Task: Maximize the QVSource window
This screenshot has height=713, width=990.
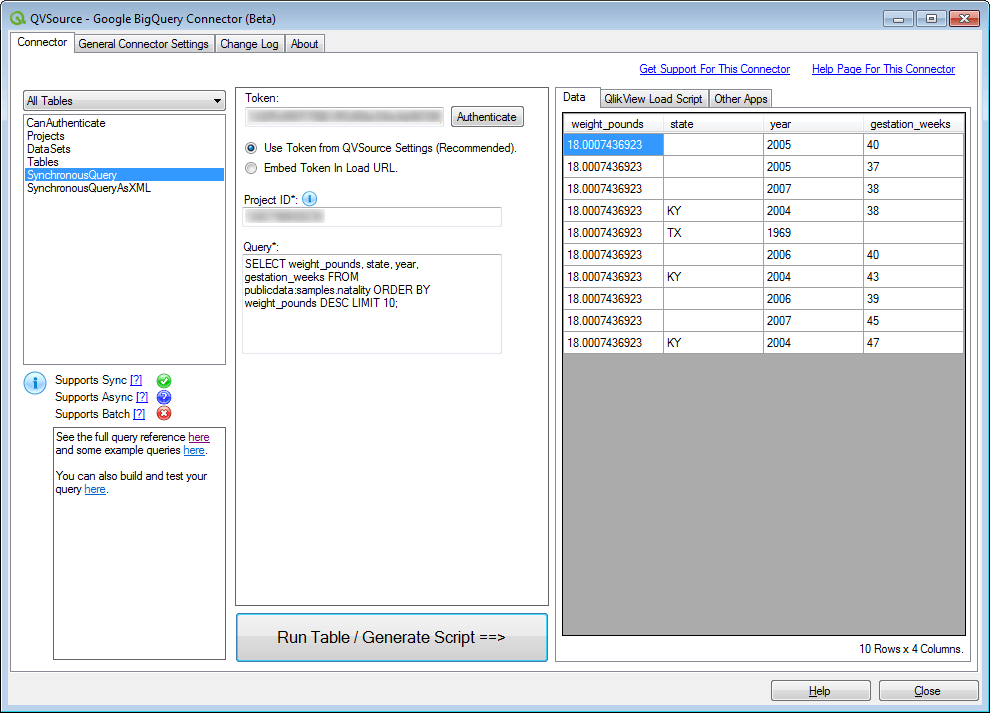Action: [931, 19]
